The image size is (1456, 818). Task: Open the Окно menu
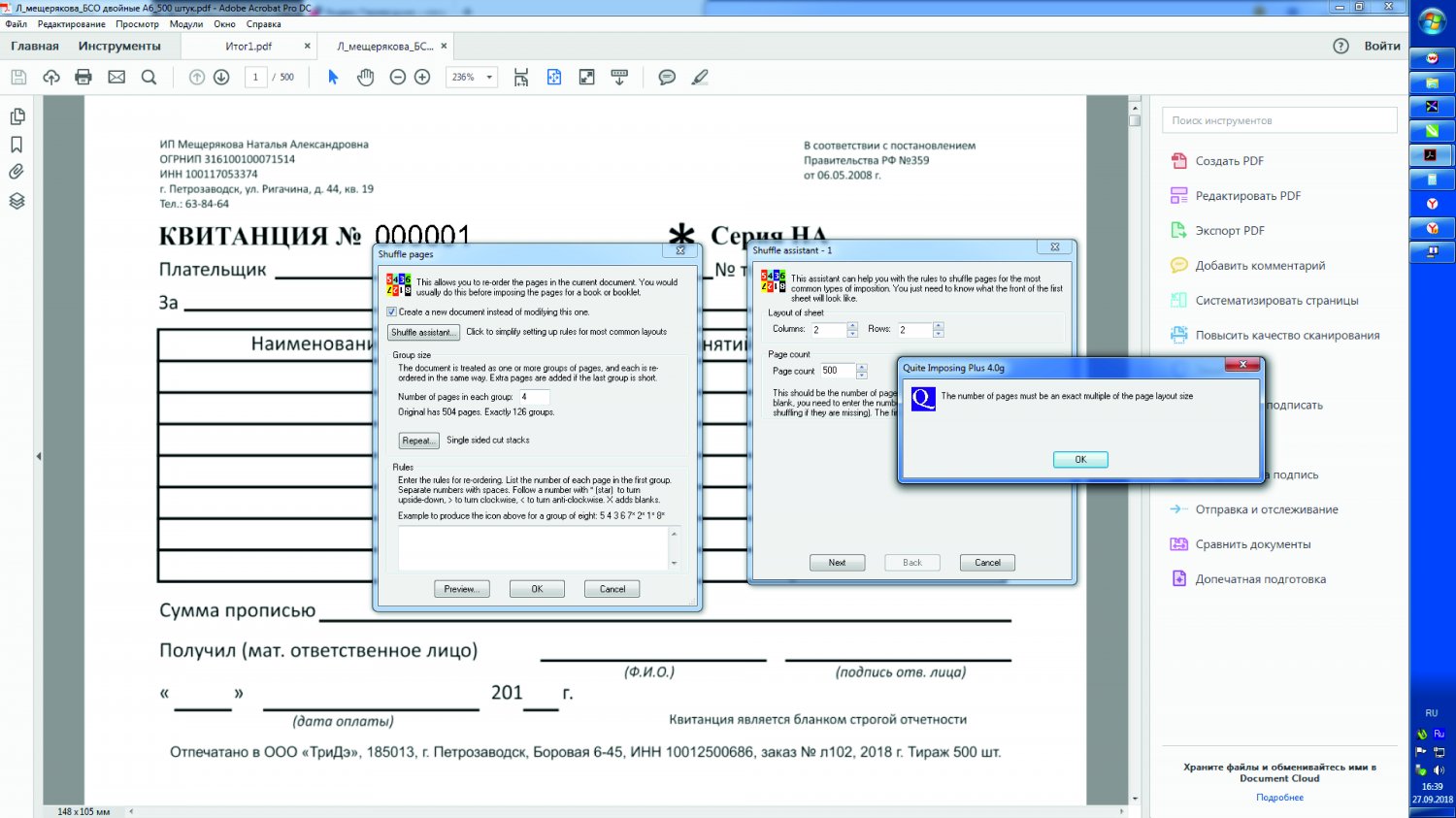[224, 24]
